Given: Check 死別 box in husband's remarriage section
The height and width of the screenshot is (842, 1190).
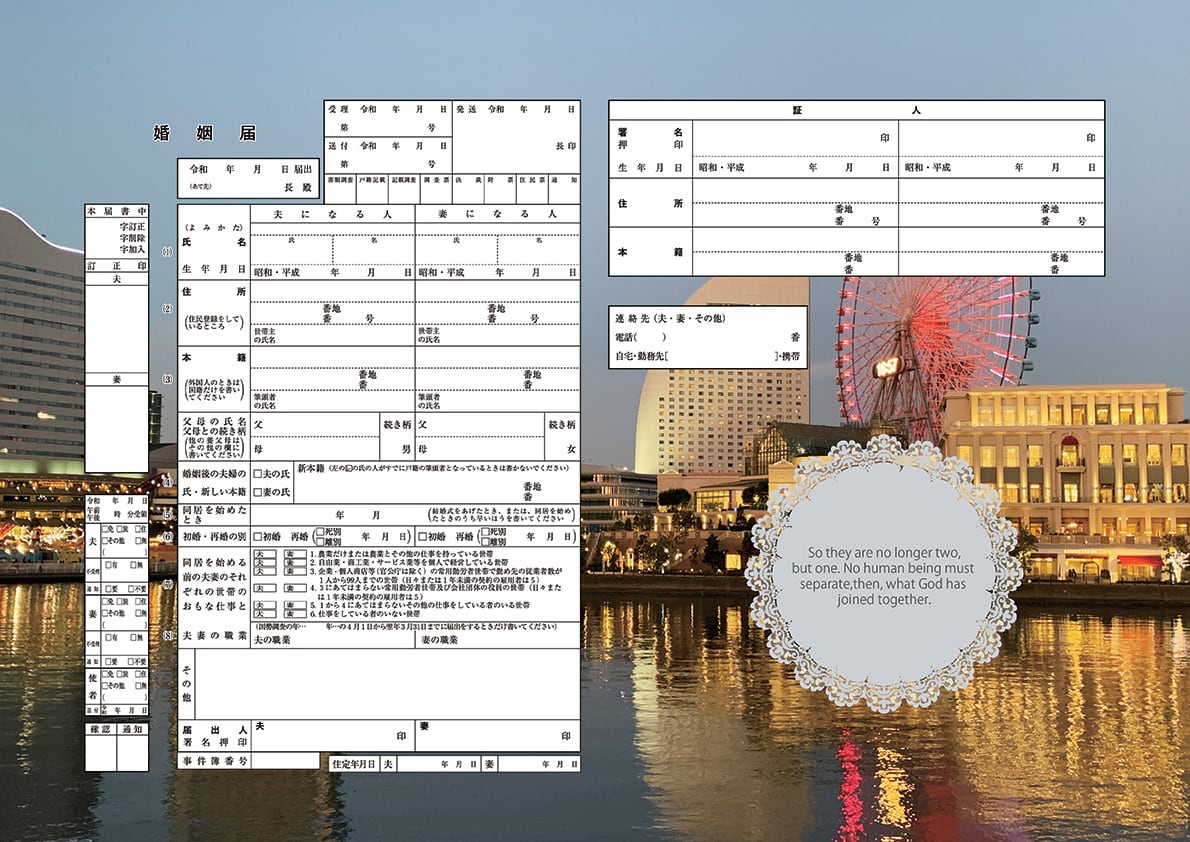Looking at the screenshot, I should 320,532.
